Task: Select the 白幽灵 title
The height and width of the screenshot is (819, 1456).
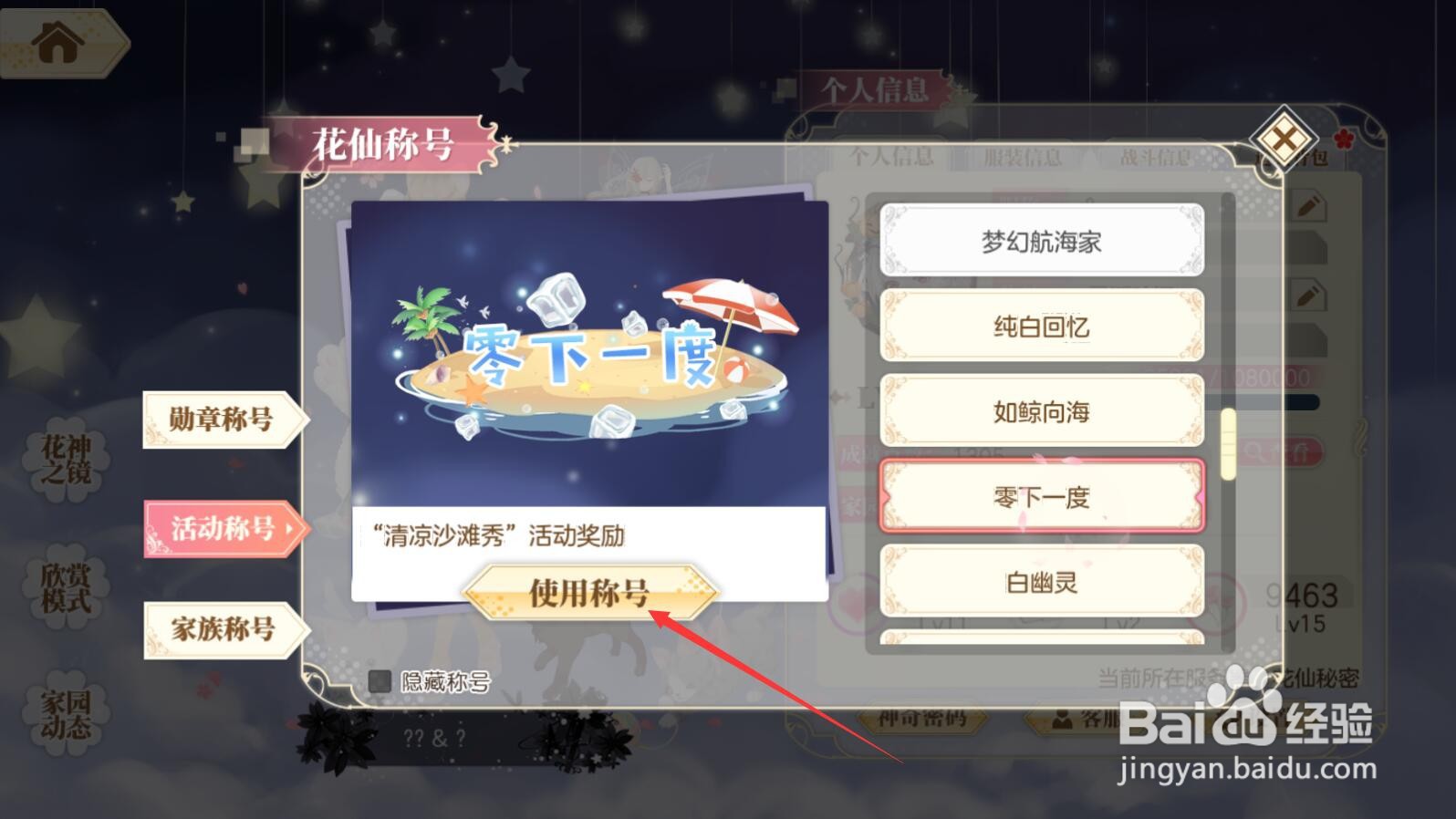Action: (x=1042, y=582)
